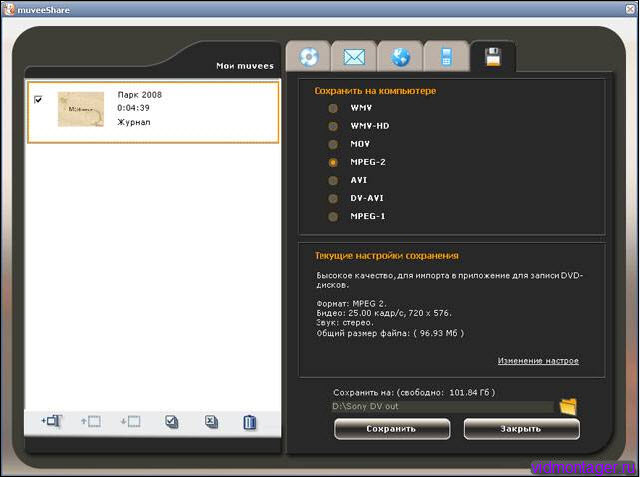This screenshot has height=477, width=640.
Task: Select the save to computer floppy tab
Action: (492, 57)
